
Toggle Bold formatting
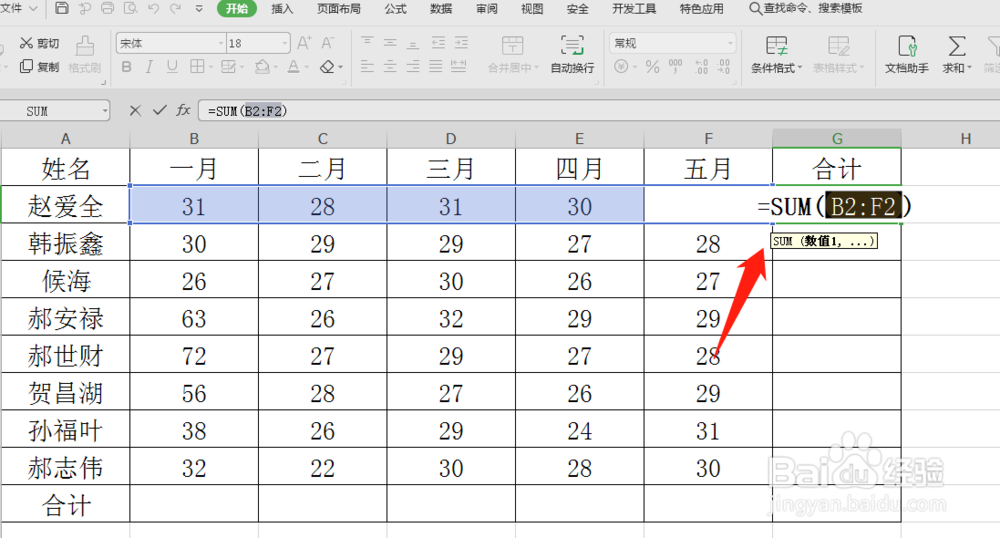click(126, 66)
